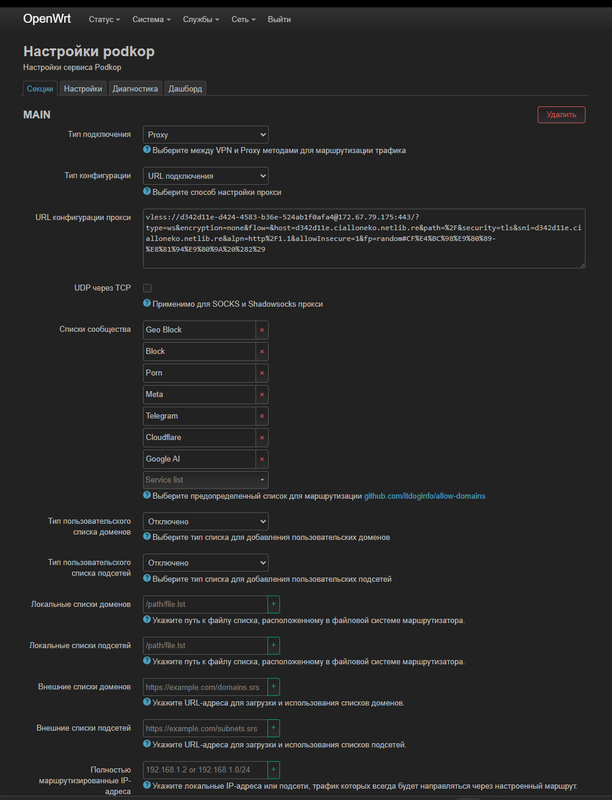Click local subnet lists path field
Image resolution: width=612 pixels, height=800 pixels.
click(205, 645)
